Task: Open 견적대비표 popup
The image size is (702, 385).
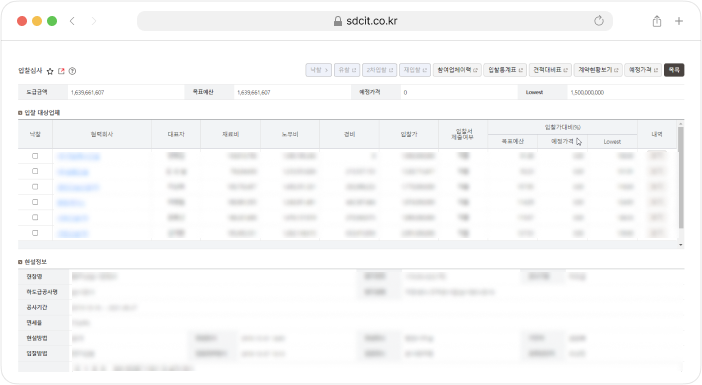Action: click(550, 70)
